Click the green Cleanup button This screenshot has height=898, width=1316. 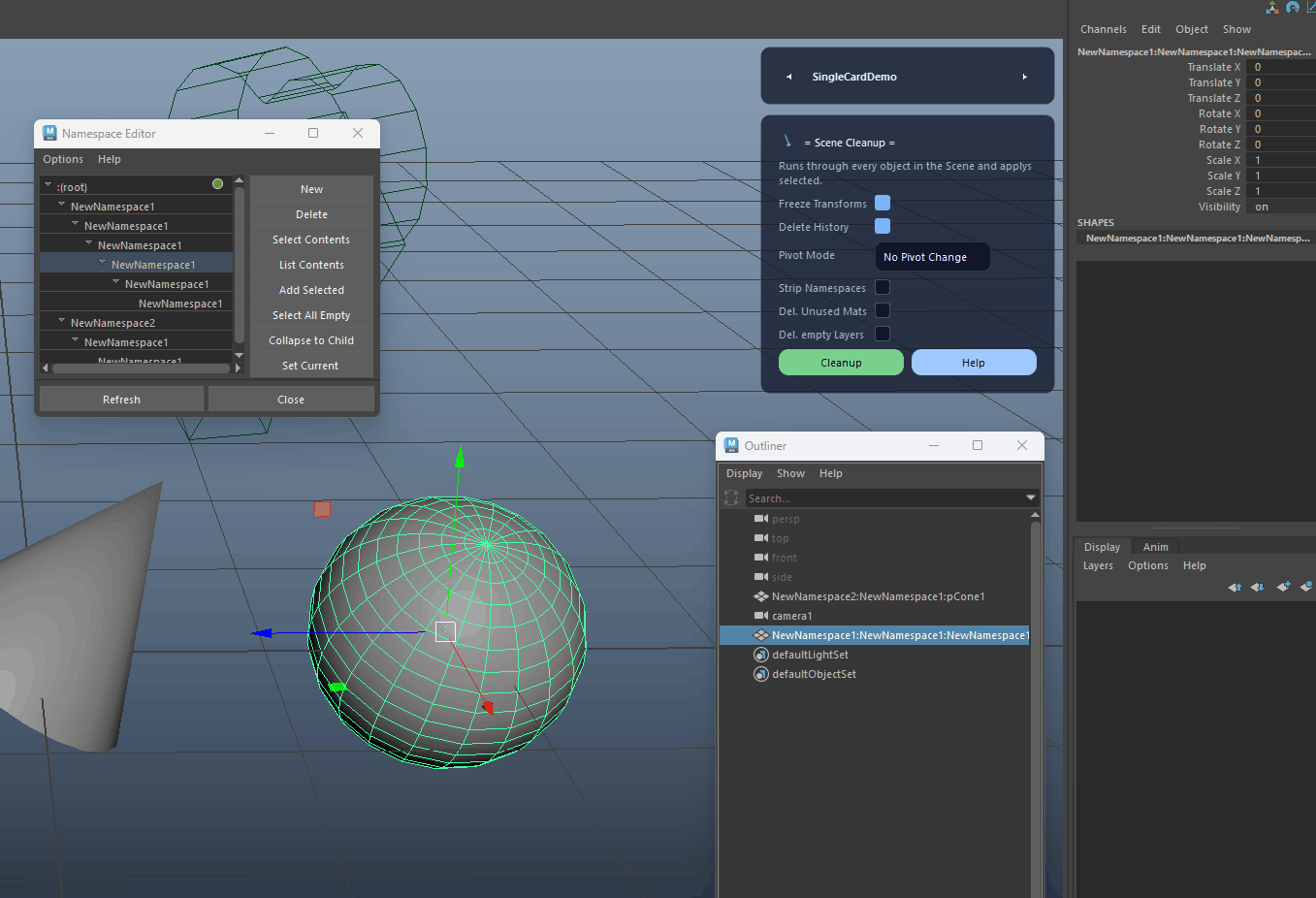(841, 363)
